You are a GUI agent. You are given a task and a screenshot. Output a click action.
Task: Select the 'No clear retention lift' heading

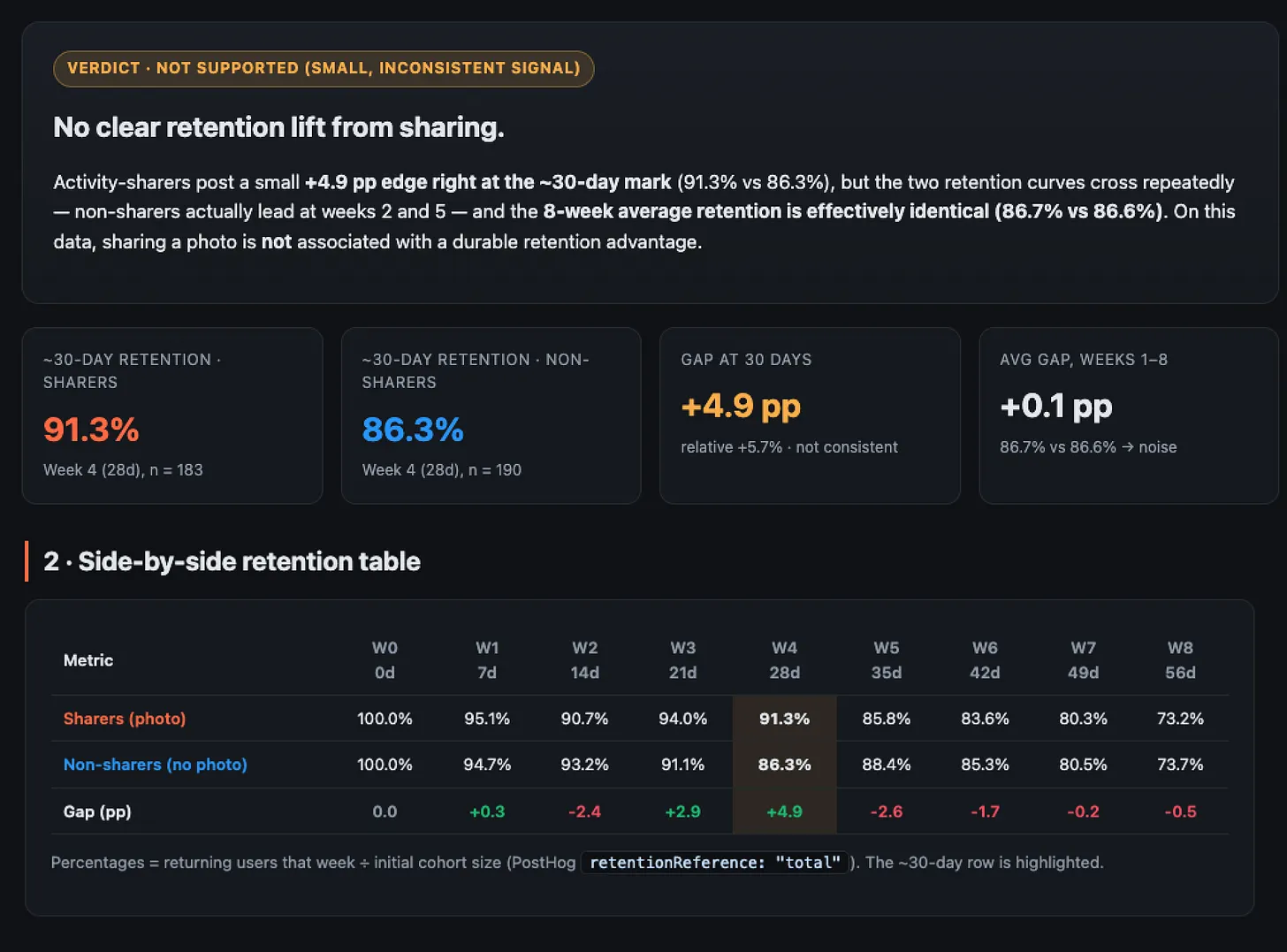278,127
